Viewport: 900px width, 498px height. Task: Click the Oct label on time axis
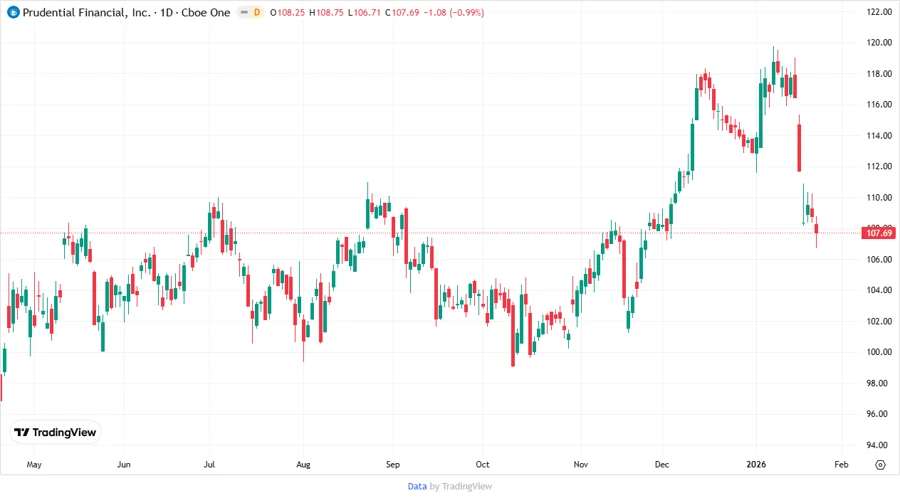[x=482, y=465]
